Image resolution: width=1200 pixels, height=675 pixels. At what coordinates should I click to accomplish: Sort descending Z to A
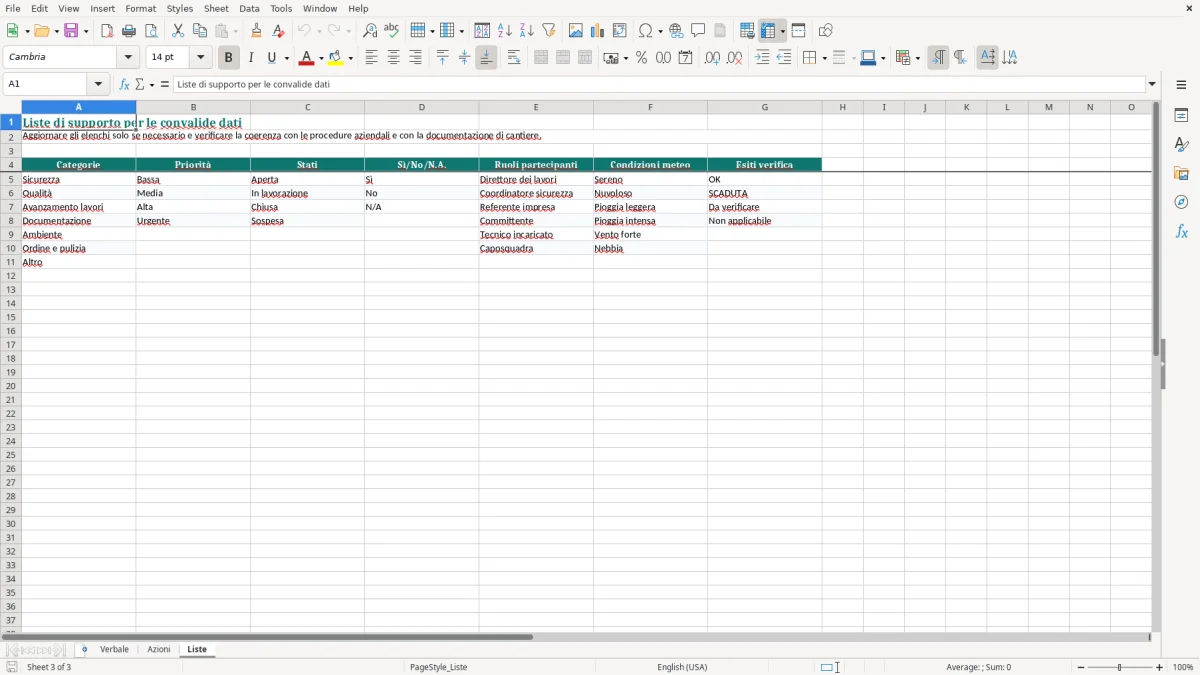527,31
